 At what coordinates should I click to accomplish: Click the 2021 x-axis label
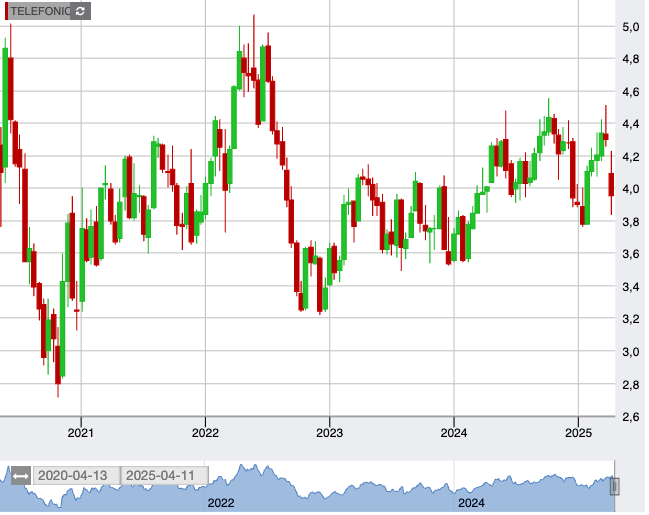(81, 433)
